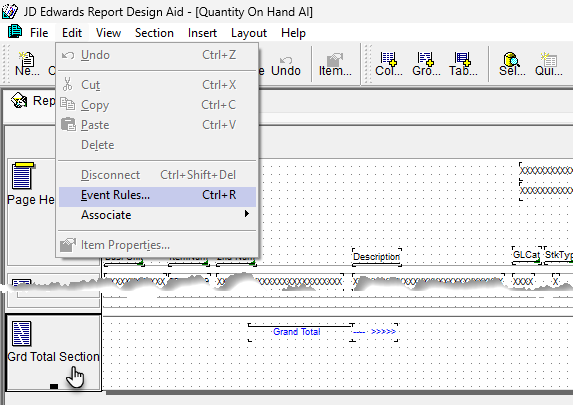
Task: Click the Undo toolbar button
Action: 286,65
